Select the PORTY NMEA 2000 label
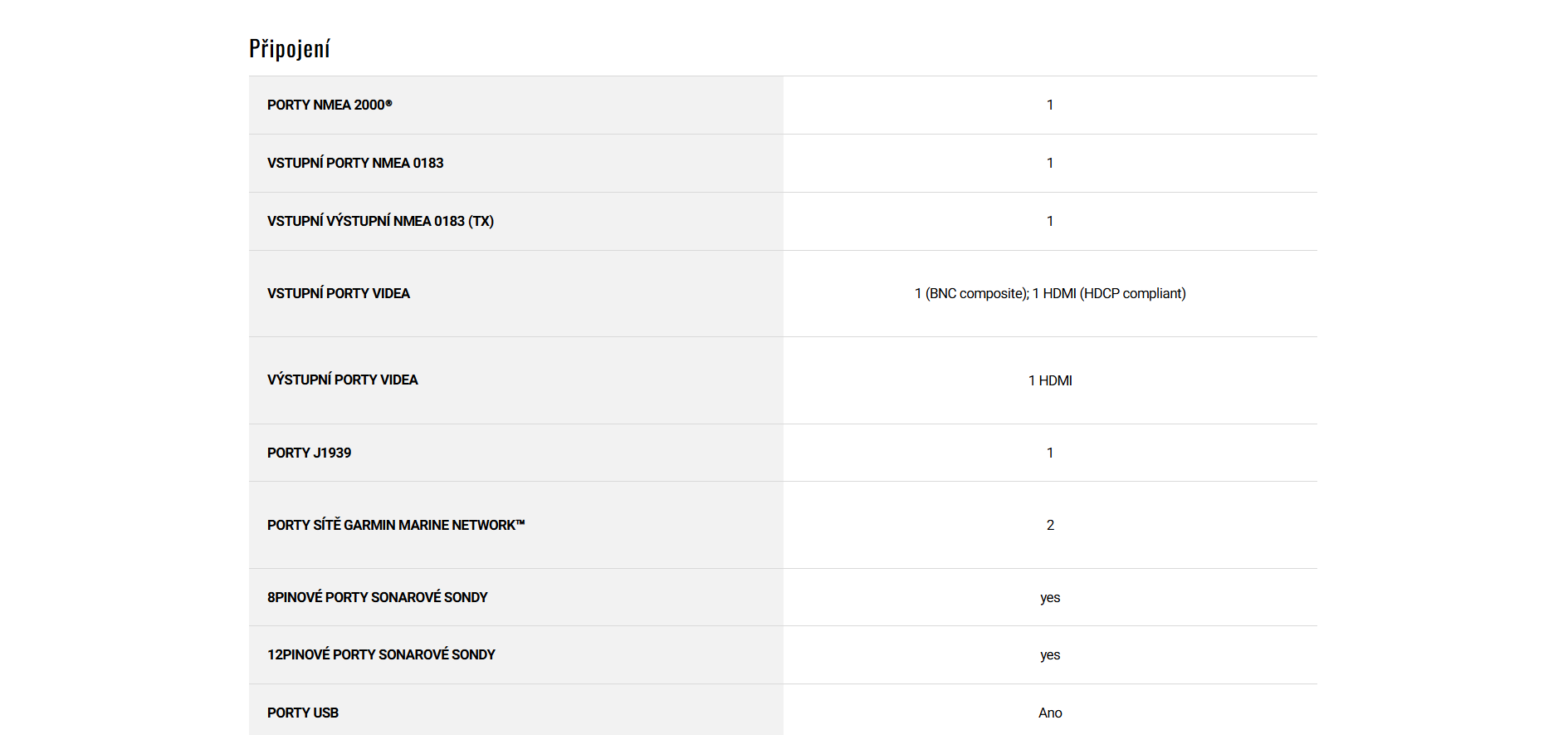This screenshot has height=735, width=1568. coord(330,105)
